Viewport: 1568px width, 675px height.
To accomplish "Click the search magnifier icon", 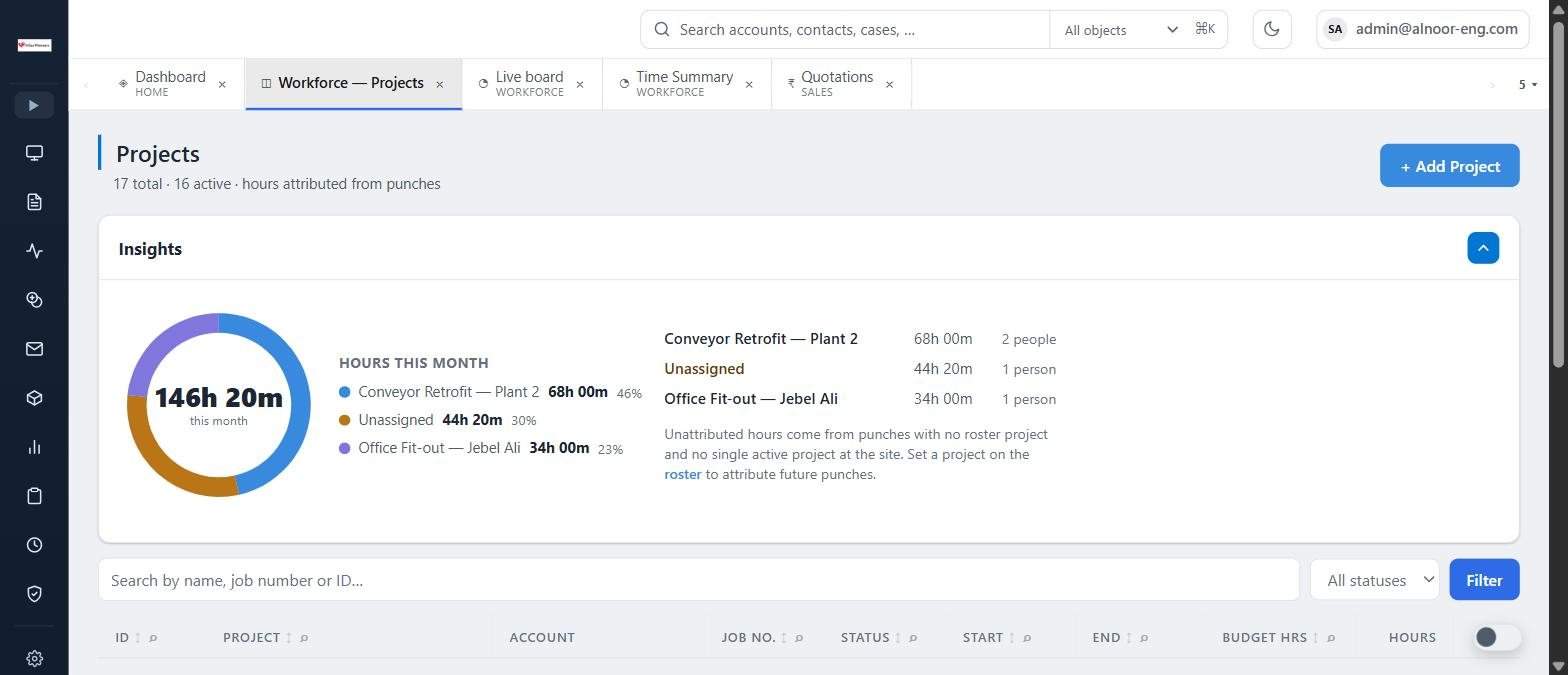I will (x=661, y=30).
